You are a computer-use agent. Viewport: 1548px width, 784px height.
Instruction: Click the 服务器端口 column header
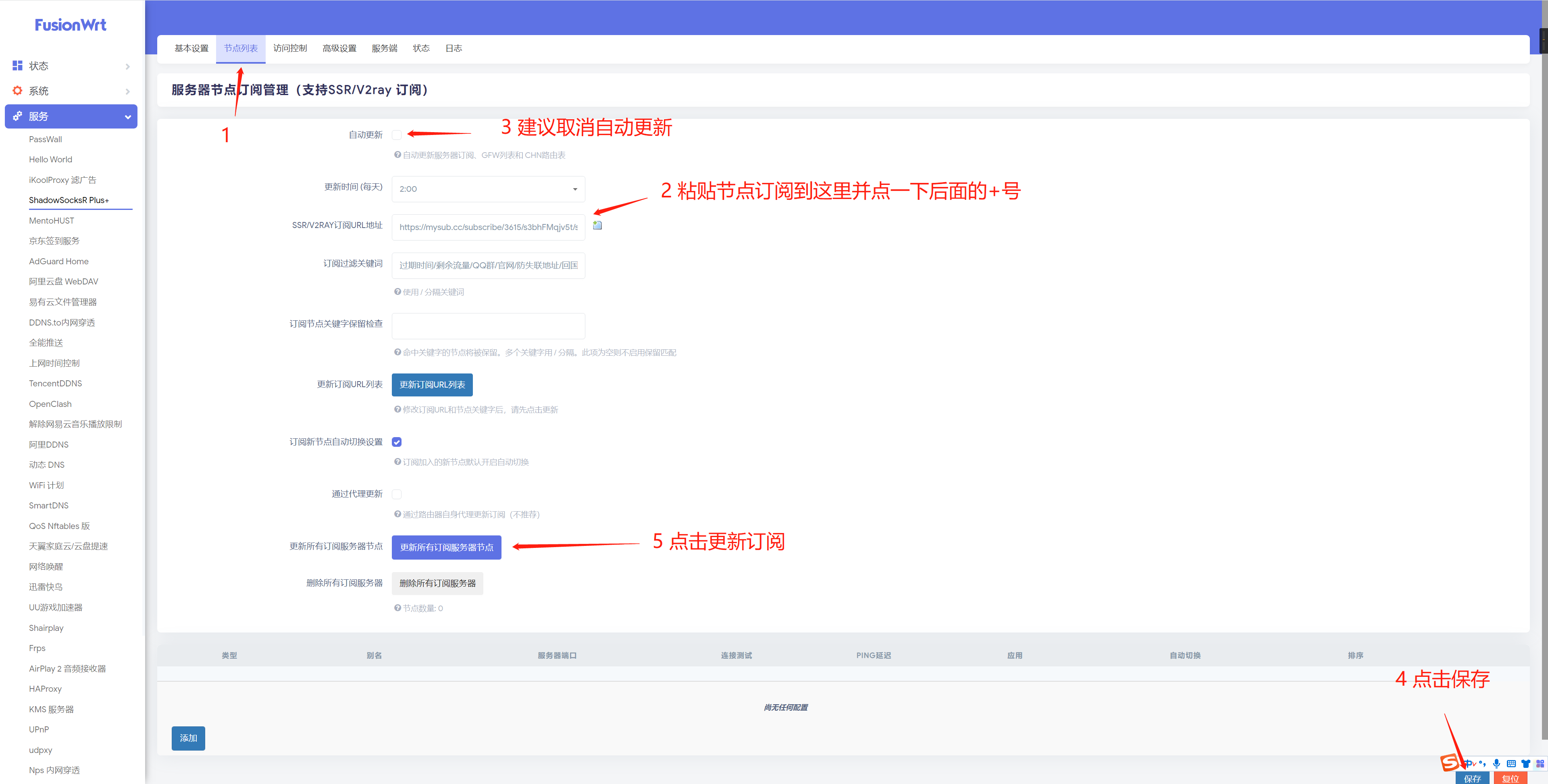pos(557,655)
